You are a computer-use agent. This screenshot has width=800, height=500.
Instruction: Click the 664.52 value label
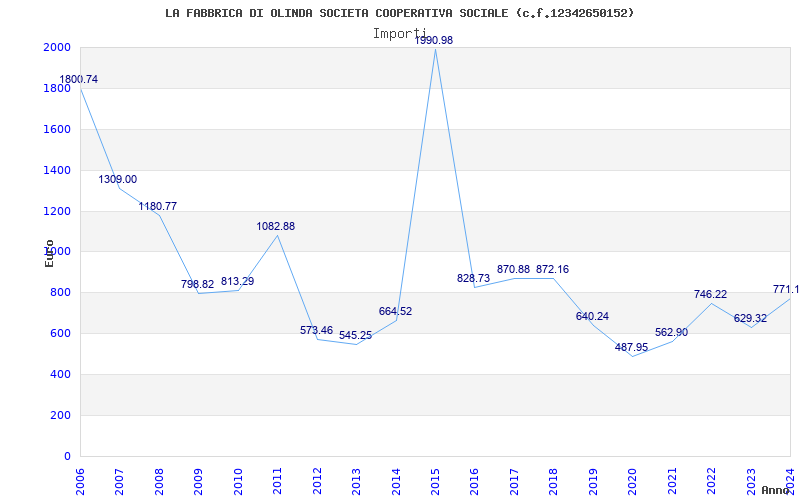point(395,312)
